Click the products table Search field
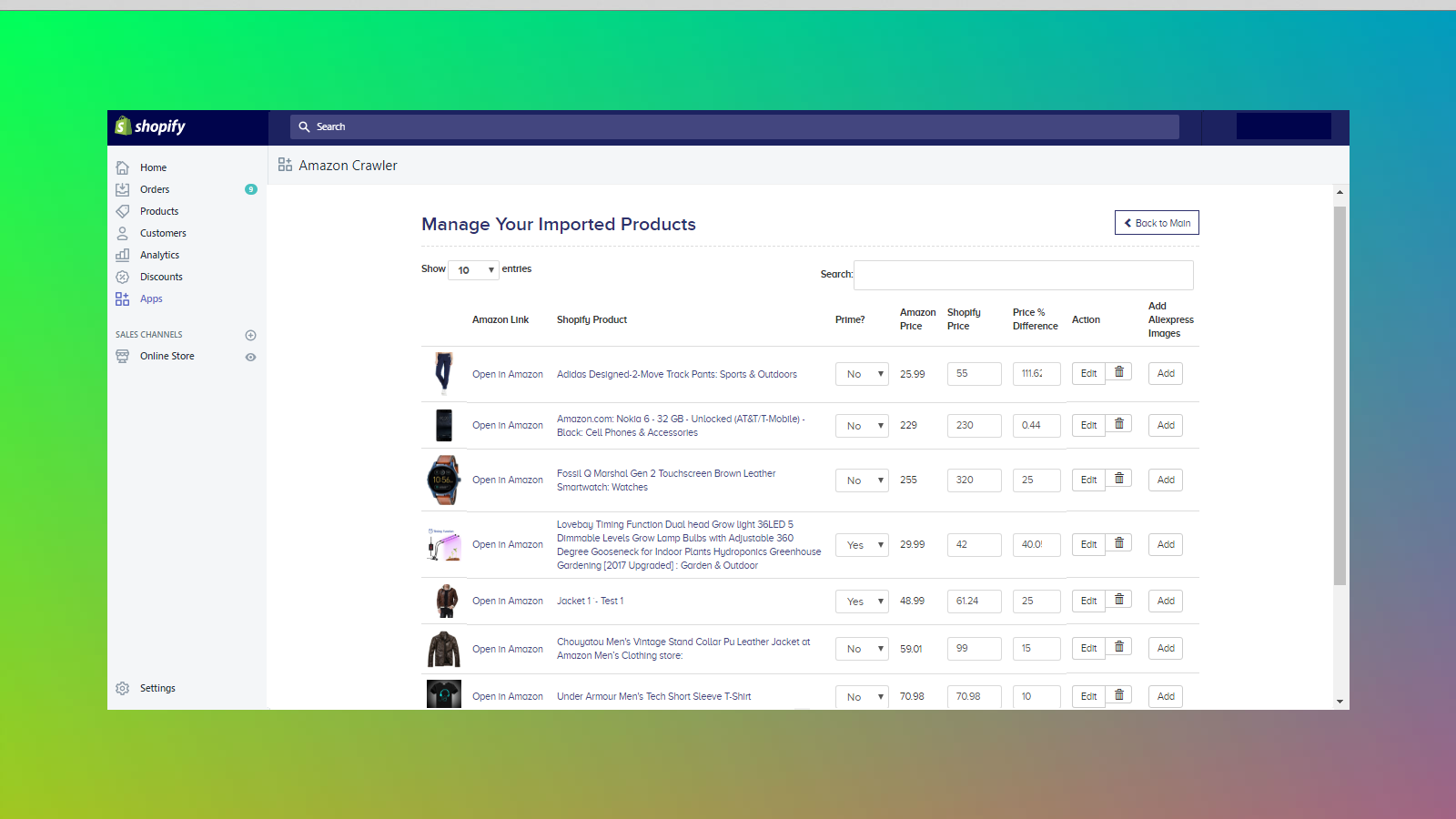This screenshot has width=1456, height=819. click(x=1023, y=275)
